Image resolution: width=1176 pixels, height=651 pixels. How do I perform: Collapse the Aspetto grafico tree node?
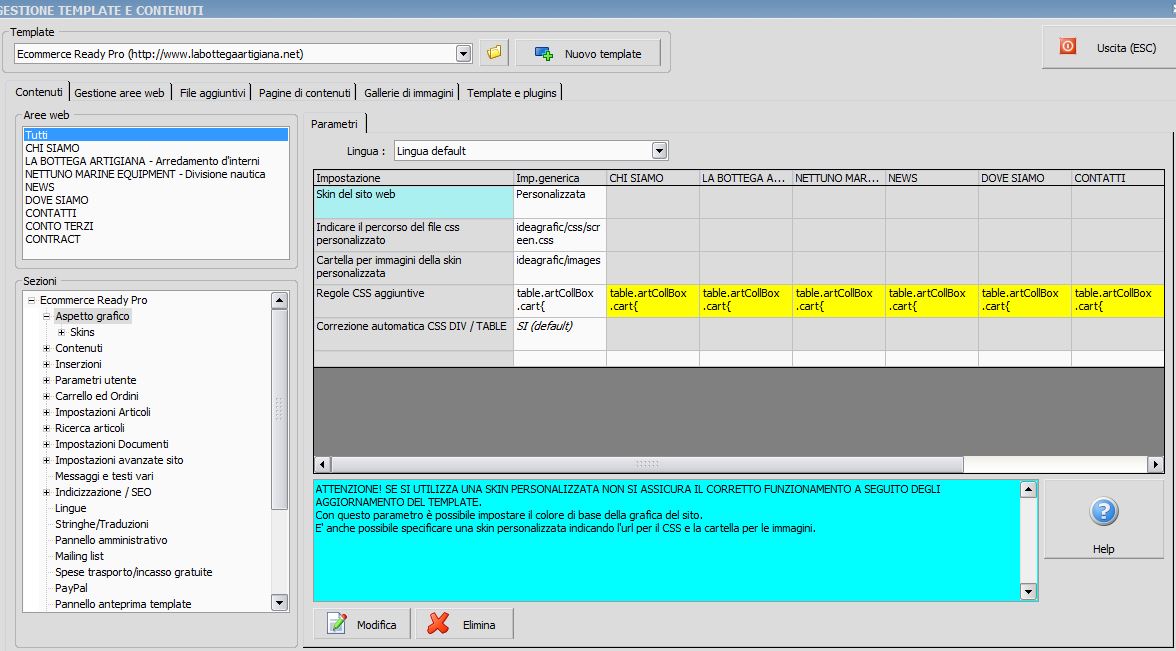pyautogui.click(x=46, y=316)
